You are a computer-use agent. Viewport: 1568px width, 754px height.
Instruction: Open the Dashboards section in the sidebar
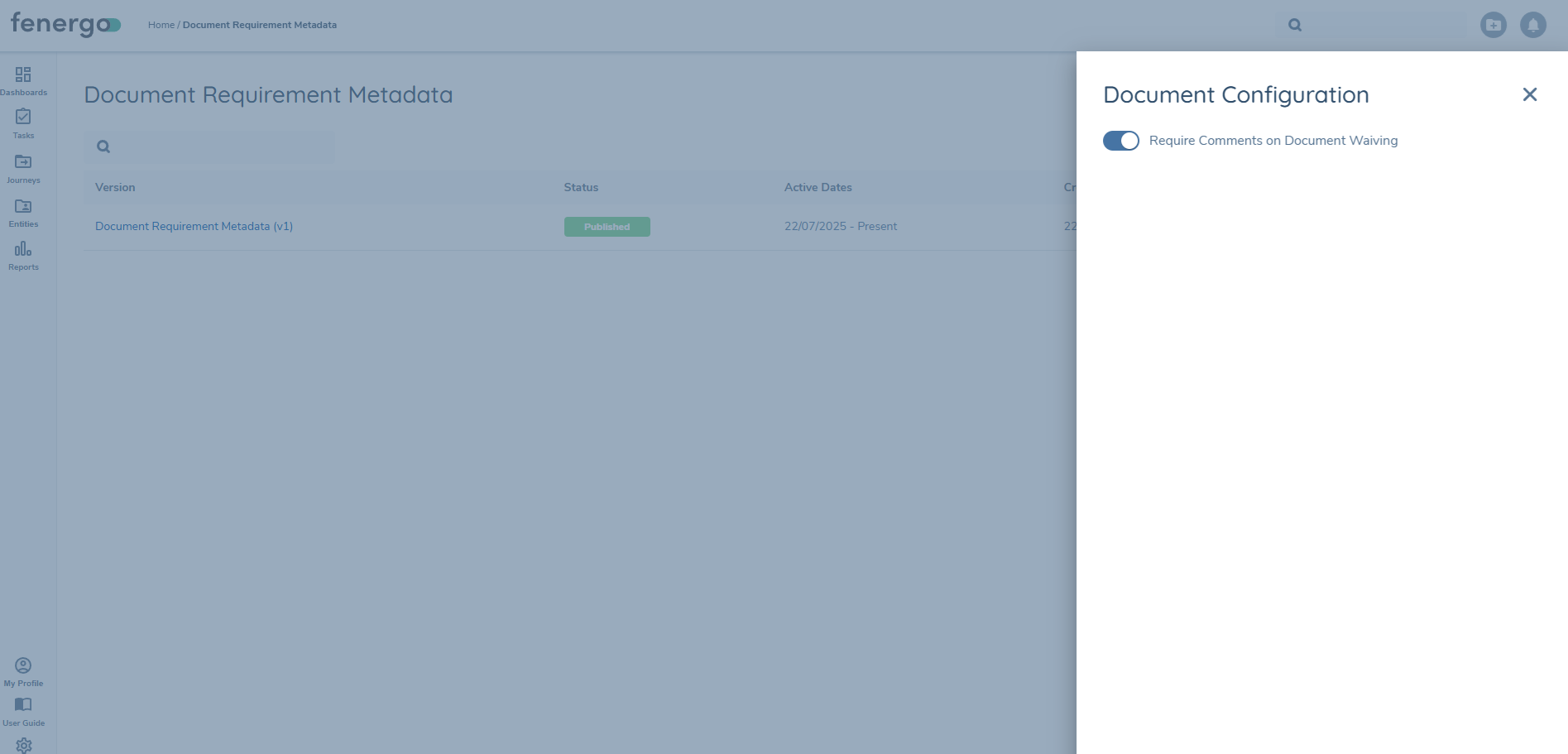[x=23, y=79]
